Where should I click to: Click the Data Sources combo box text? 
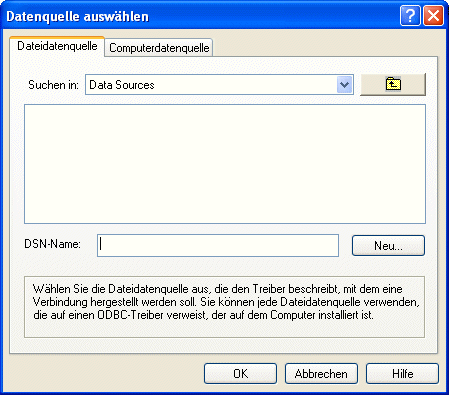(122, 85)
